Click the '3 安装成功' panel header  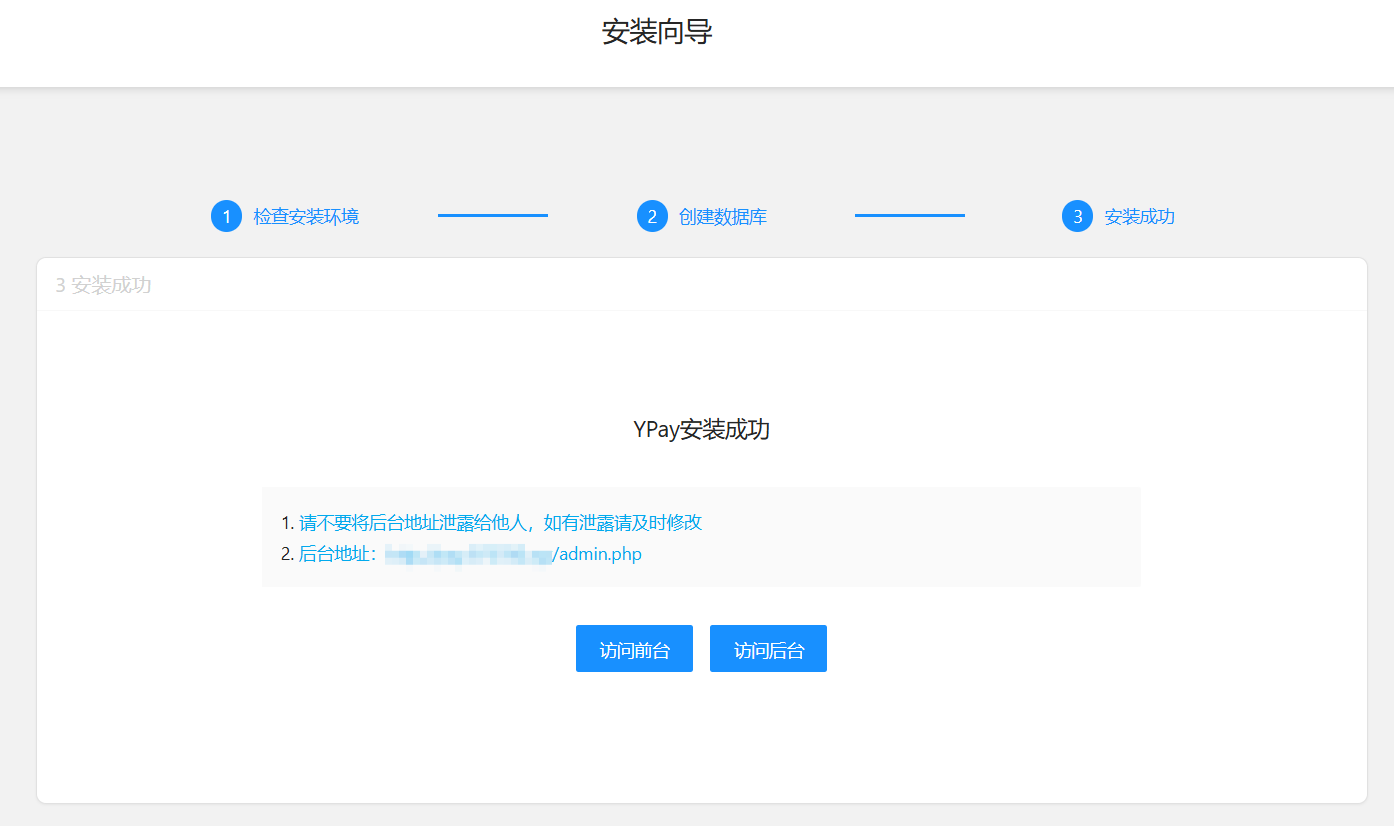pos(103,285)
